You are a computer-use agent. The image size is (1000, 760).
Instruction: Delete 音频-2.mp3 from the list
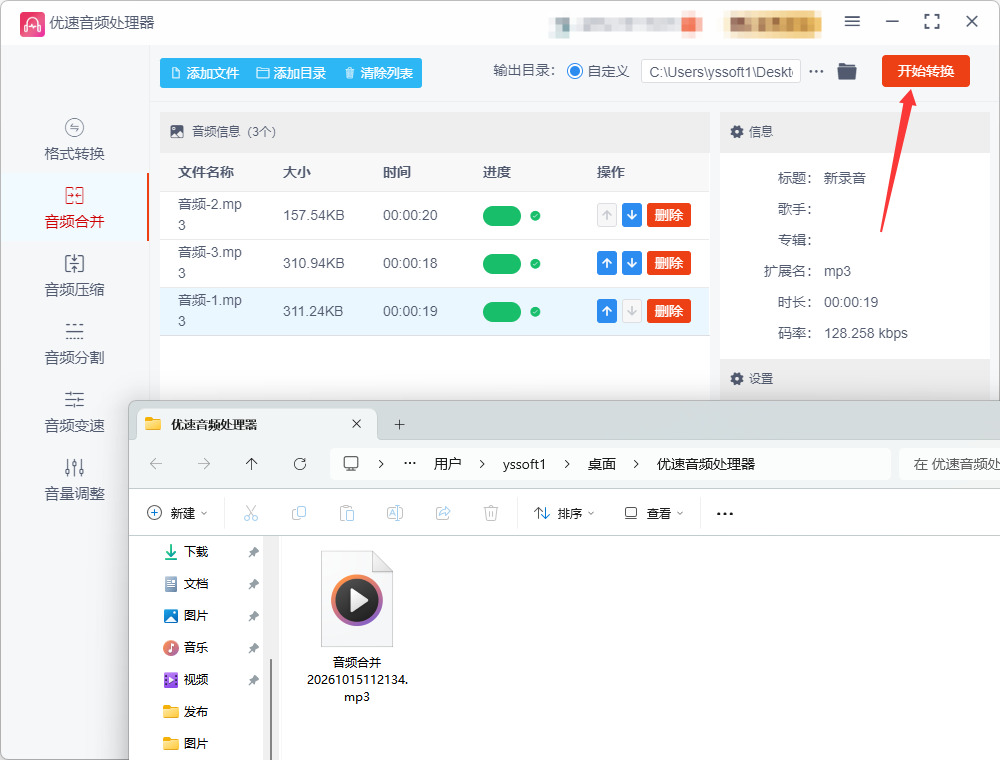pos(668,215)
